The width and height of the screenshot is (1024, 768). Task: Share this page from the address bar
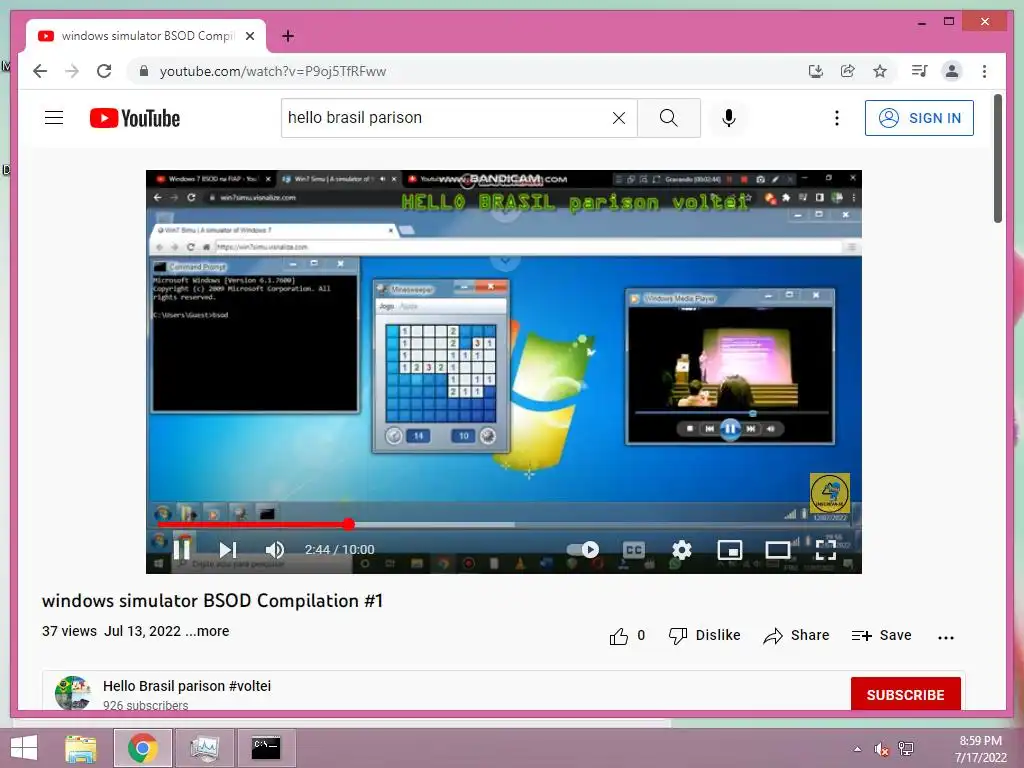click(848, 71)
